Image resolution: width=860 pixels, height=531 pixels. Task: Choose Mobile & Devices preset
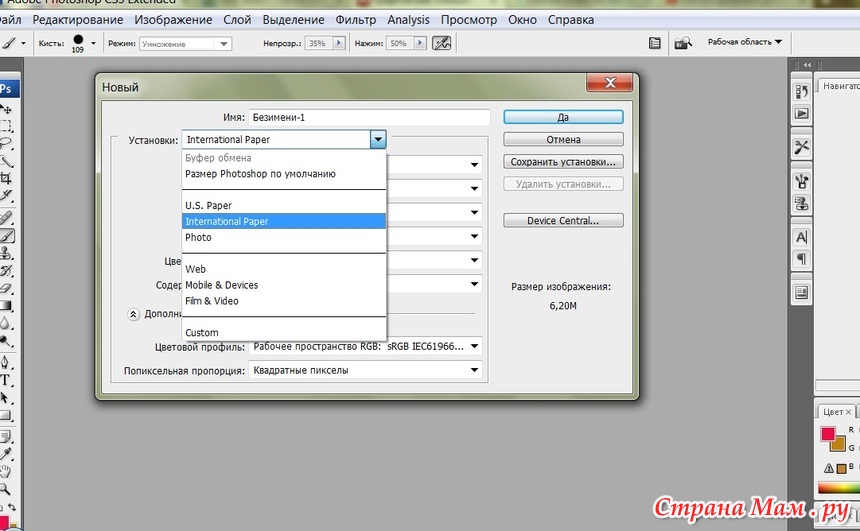click(x=284, y=285)
